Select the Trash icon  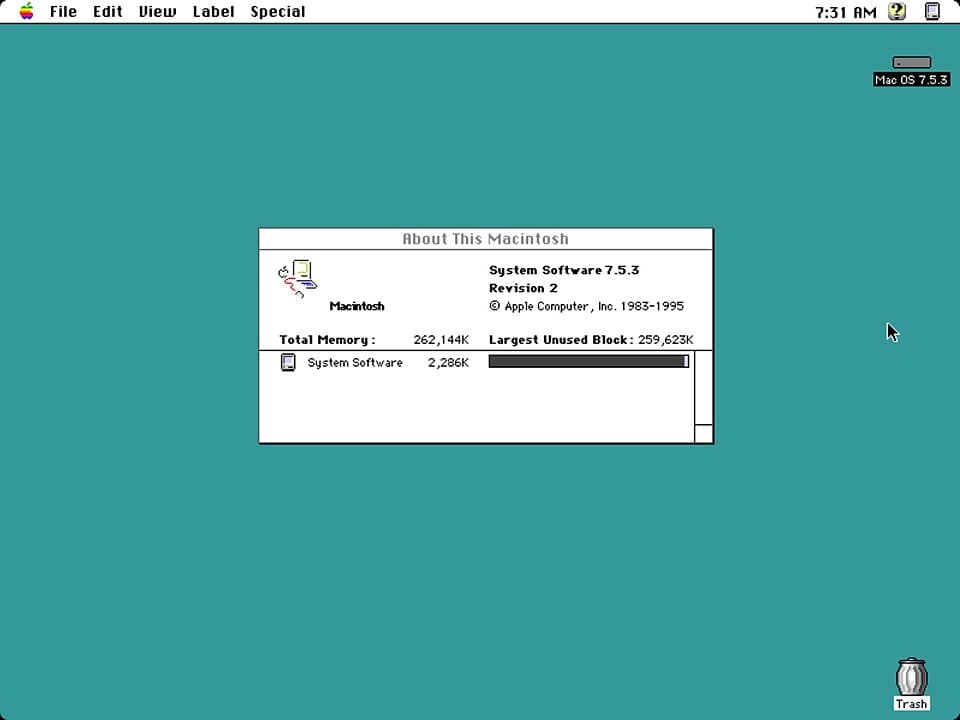click(x=912, y=677)
